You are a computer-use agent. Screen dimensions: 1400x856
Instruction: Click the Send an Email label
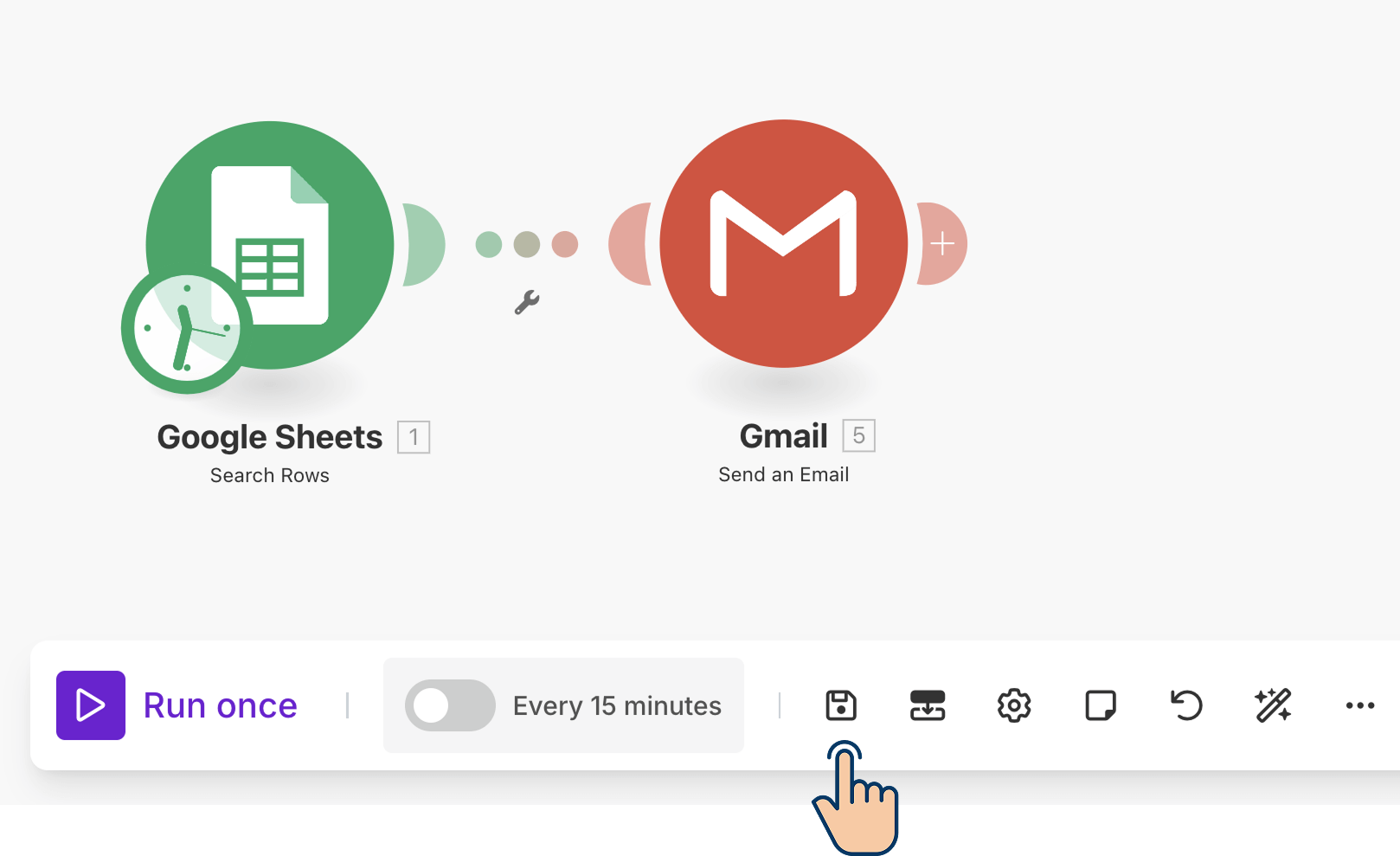[784, 474]
